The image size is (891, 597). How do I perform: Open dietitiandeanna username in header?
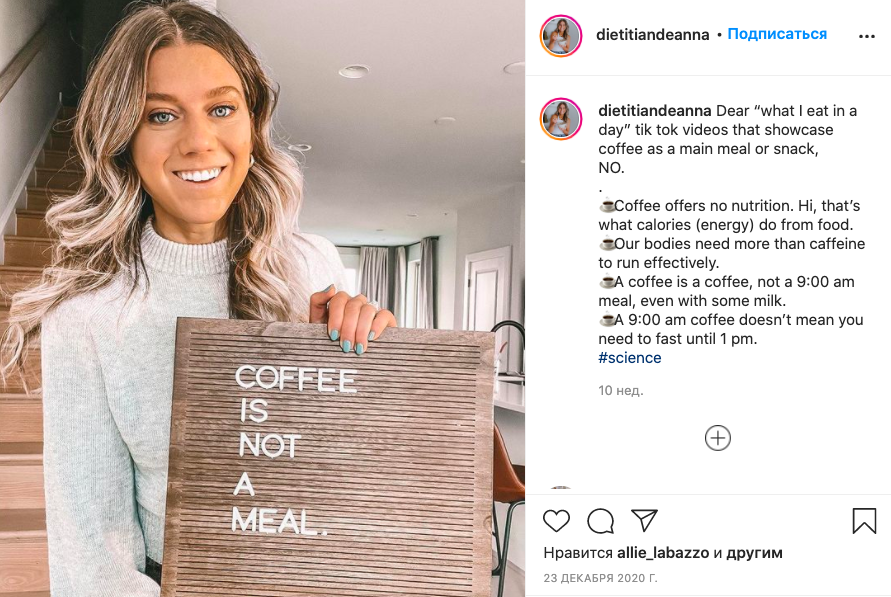652,35
